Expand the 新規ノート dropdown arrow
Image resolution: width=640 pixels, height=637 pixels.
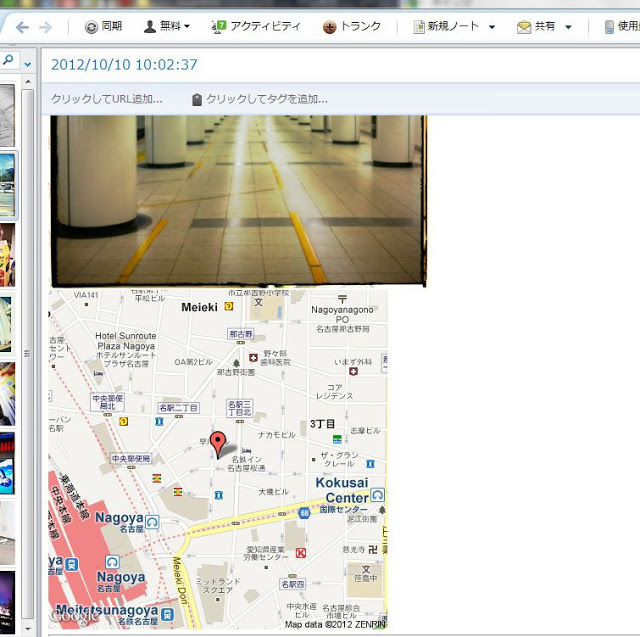point(492,27)
